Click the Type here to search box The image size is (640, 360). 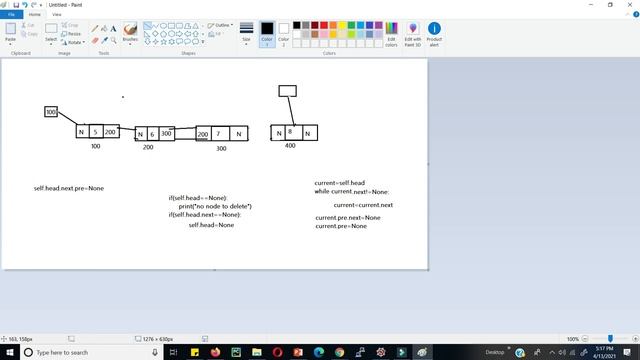point(91,352)
